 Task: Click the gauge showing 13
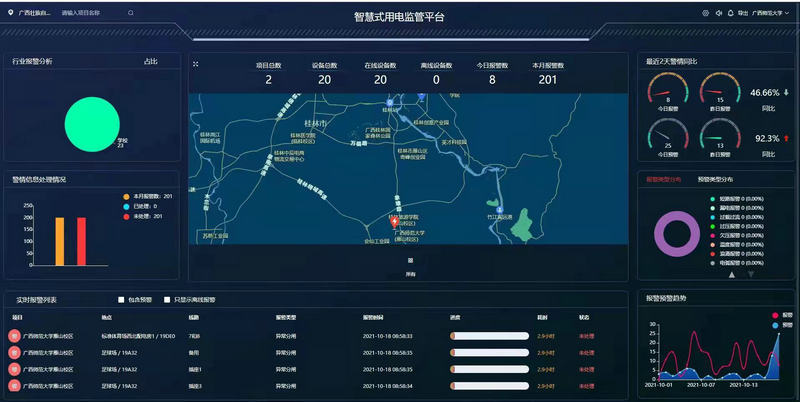click(x=719, y=136)
